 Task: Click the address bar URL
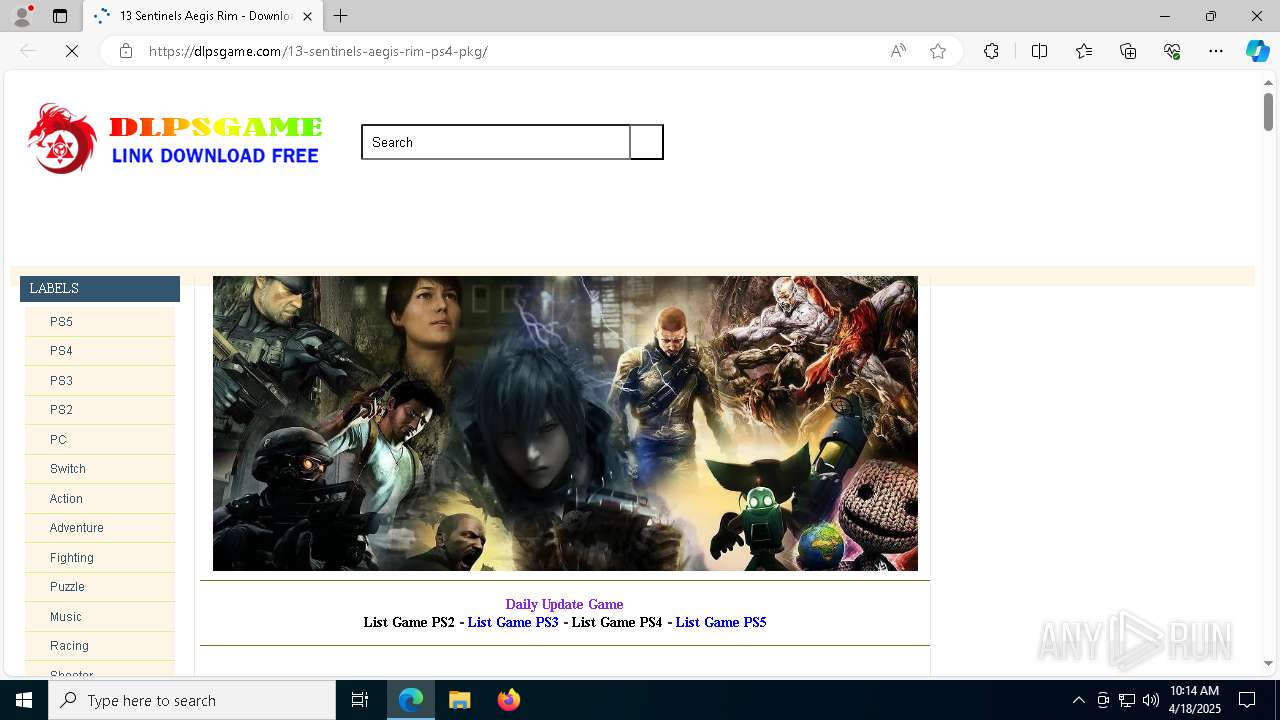pos(318,51)
